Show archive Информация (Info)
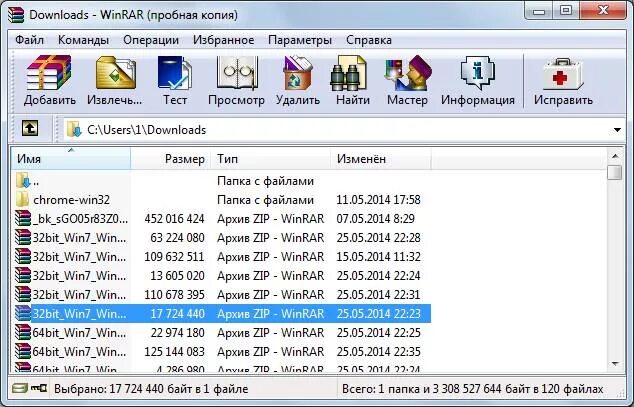Viewport: 634px width, 407px height. (478, 73)
